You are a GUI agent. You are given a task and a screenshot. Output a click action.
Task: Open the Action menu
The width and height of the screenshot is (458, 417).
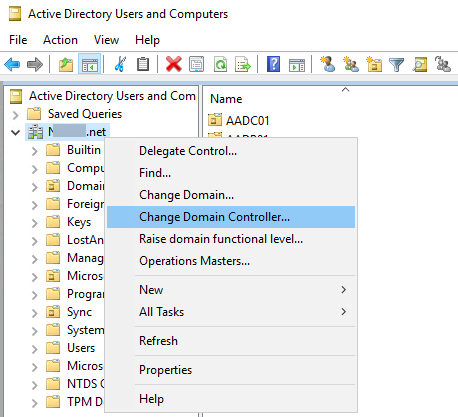pyautogui.click(x=60, y=40)
